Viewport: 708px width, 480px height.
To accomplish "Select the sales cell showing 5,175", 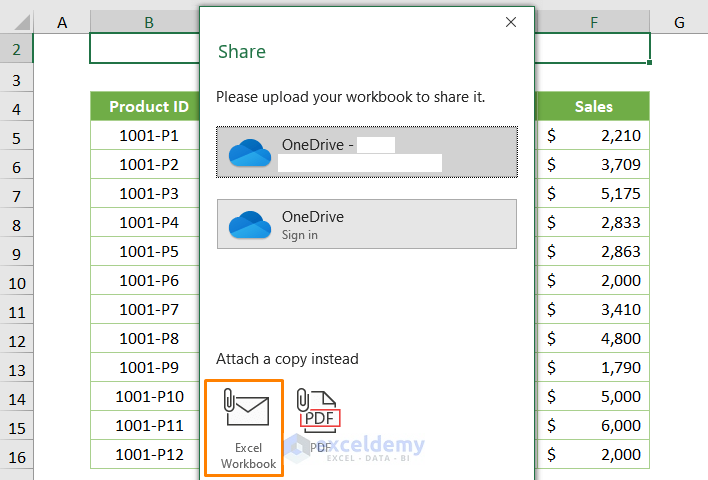I will pyautogui.click(x=594, y=194).
